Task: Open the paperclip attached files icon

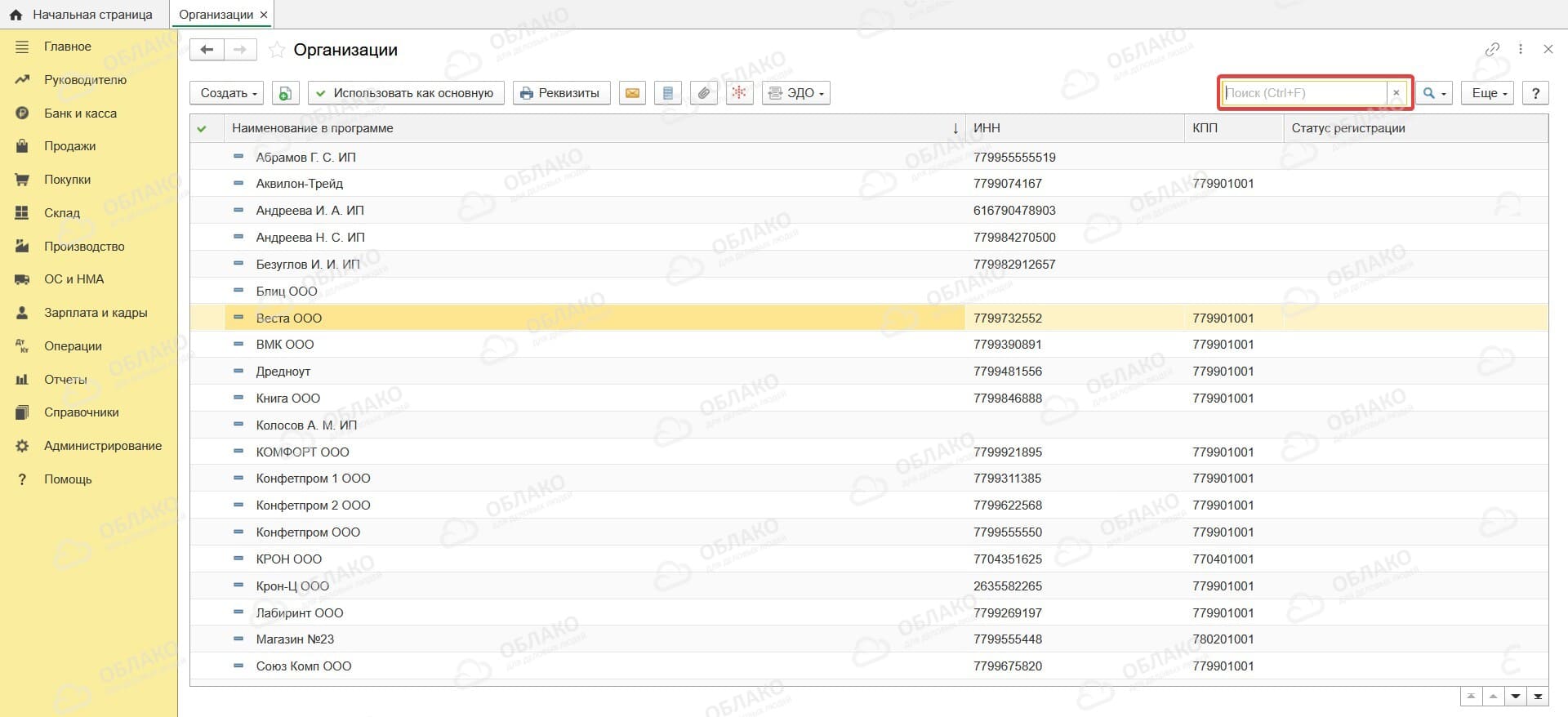Action: tap(703, 93)
